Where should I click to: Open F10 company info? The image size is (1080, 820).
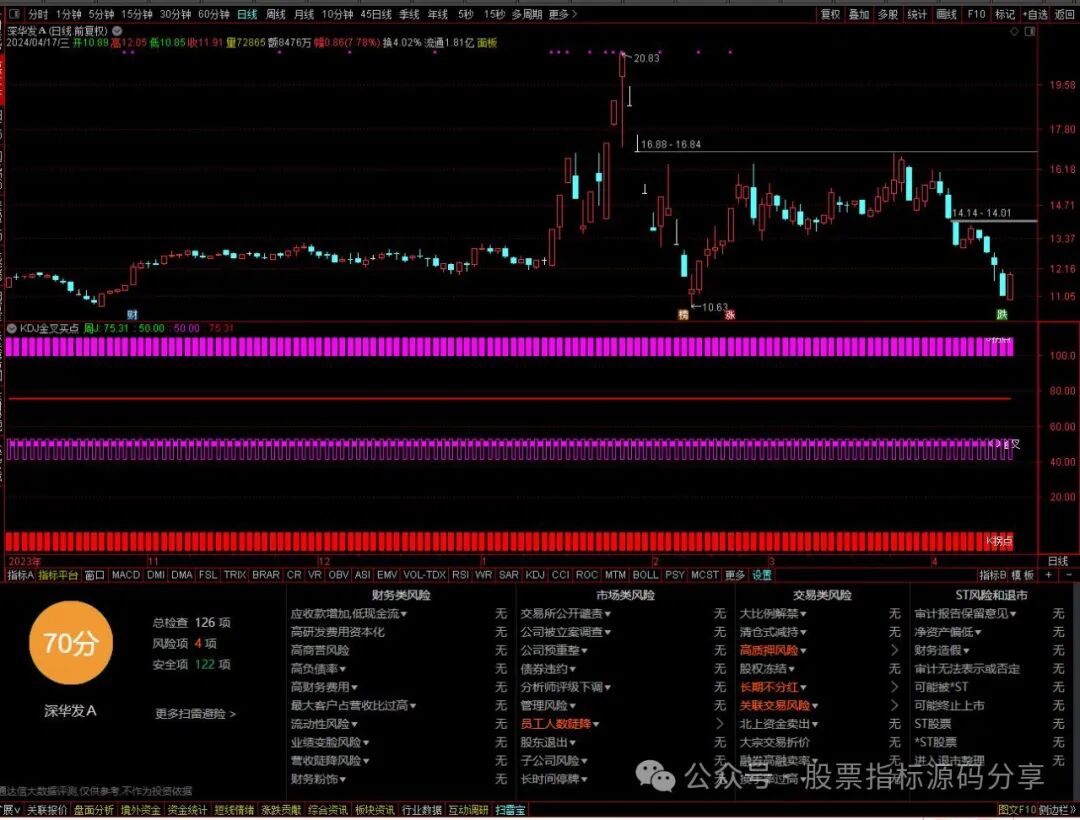977,14
